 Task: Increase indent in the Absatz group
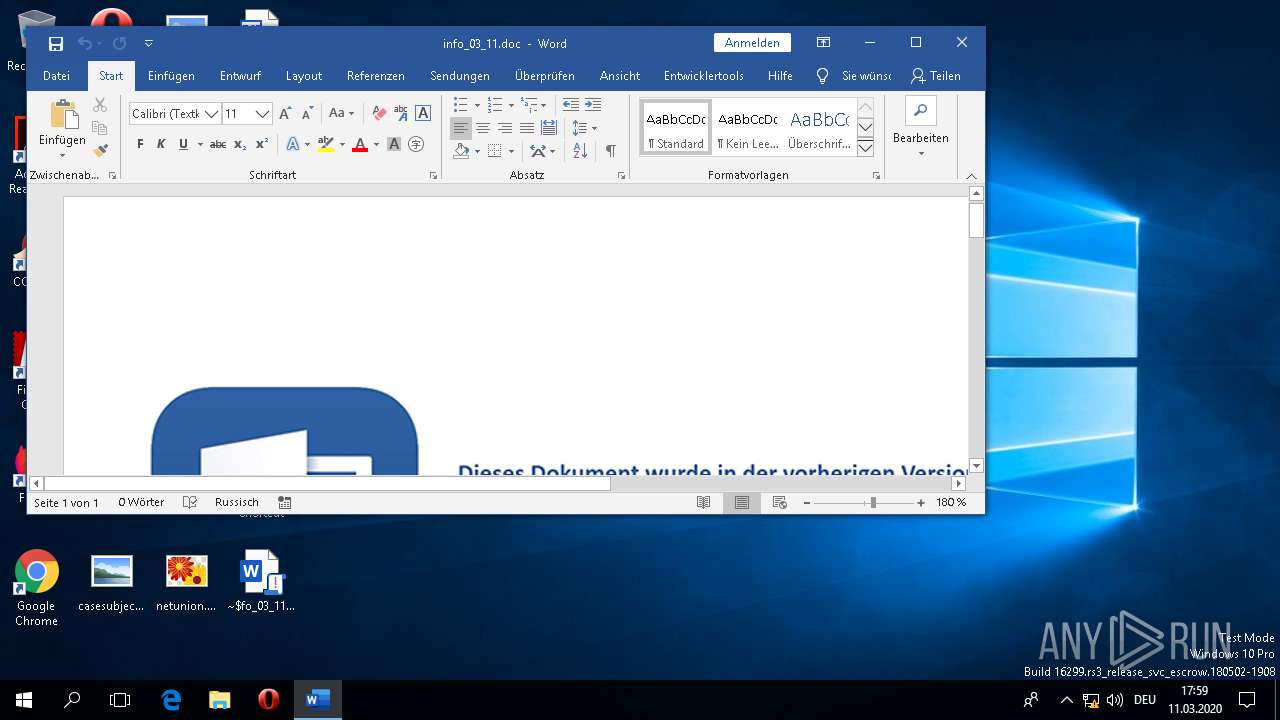click(593, 105)
